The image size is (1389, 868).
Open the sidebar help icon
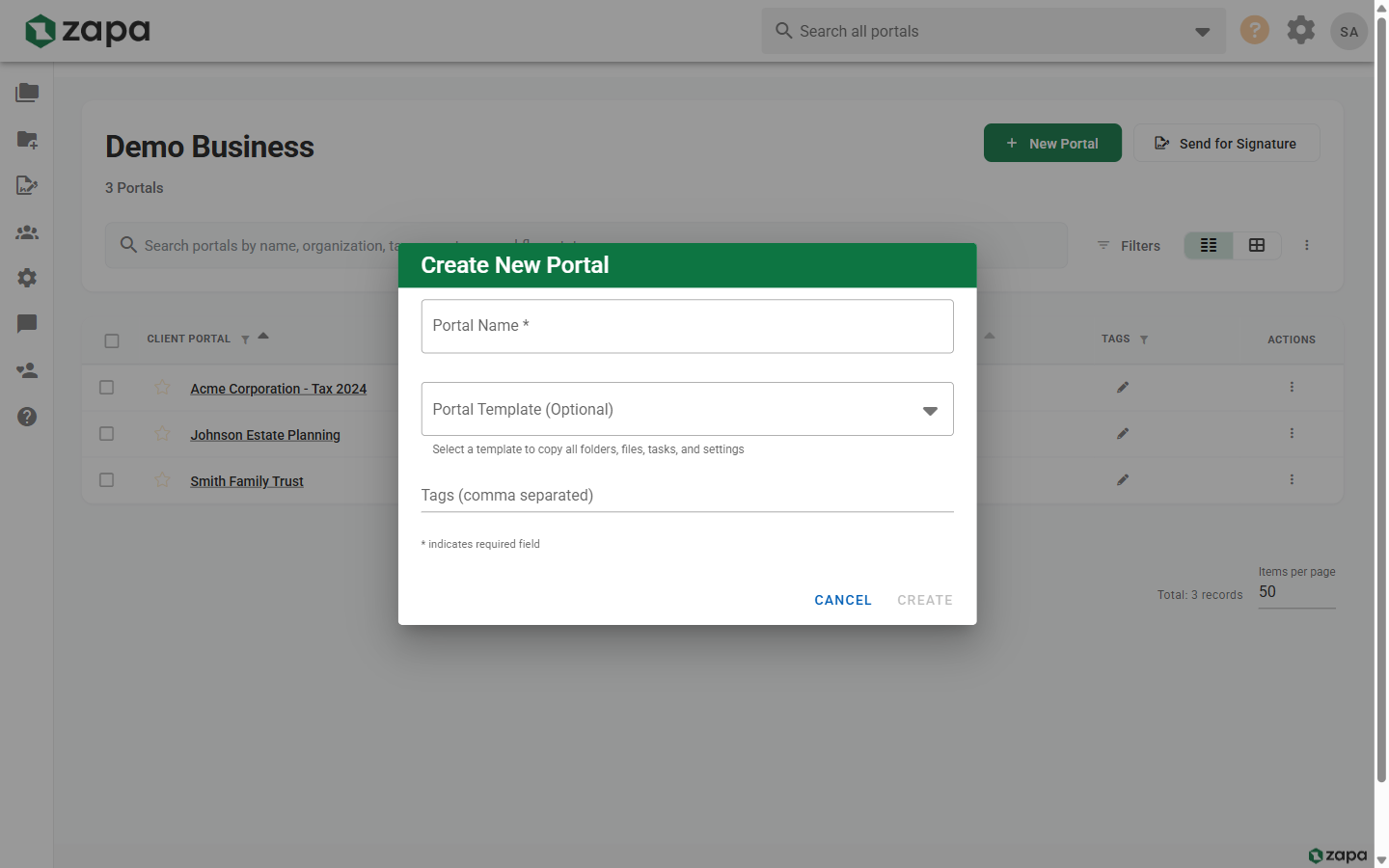click(x=27, y=417)
